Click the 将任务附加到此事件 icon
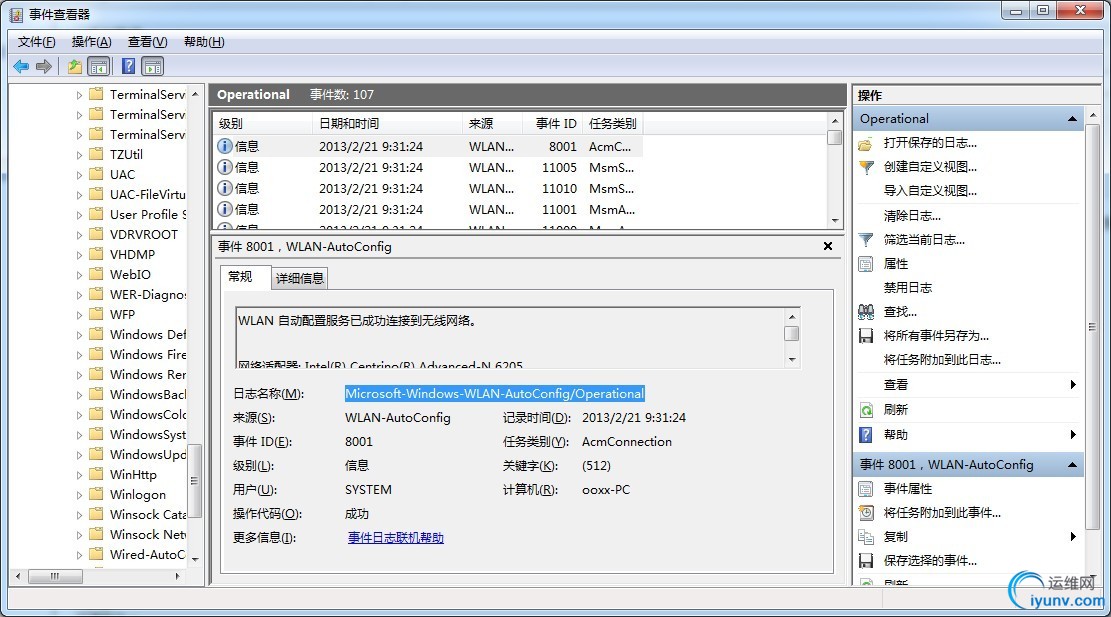1111x617 pixels. 866,512
